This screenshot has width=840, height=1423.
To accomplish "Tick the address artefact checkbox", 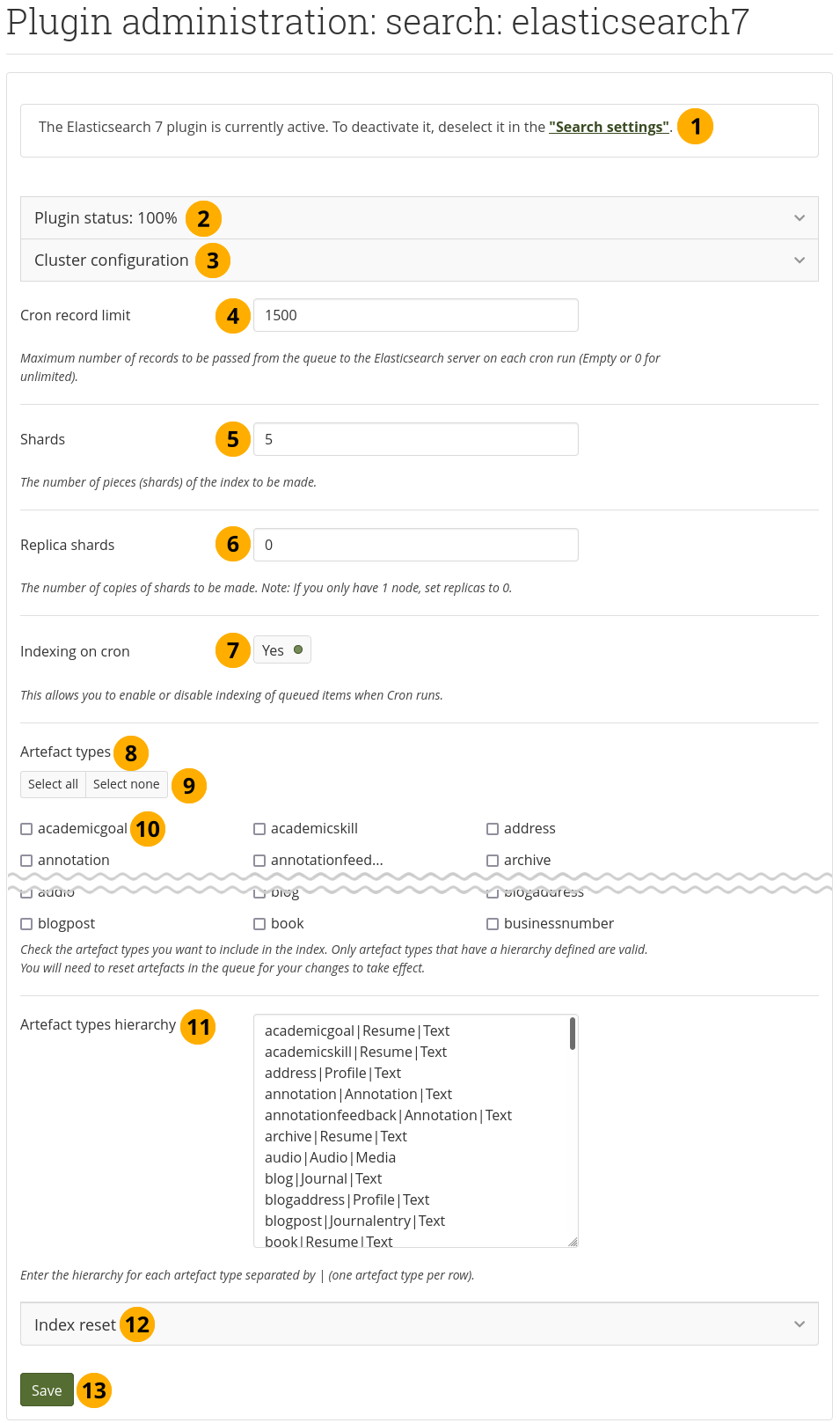I will click(493, 829).
